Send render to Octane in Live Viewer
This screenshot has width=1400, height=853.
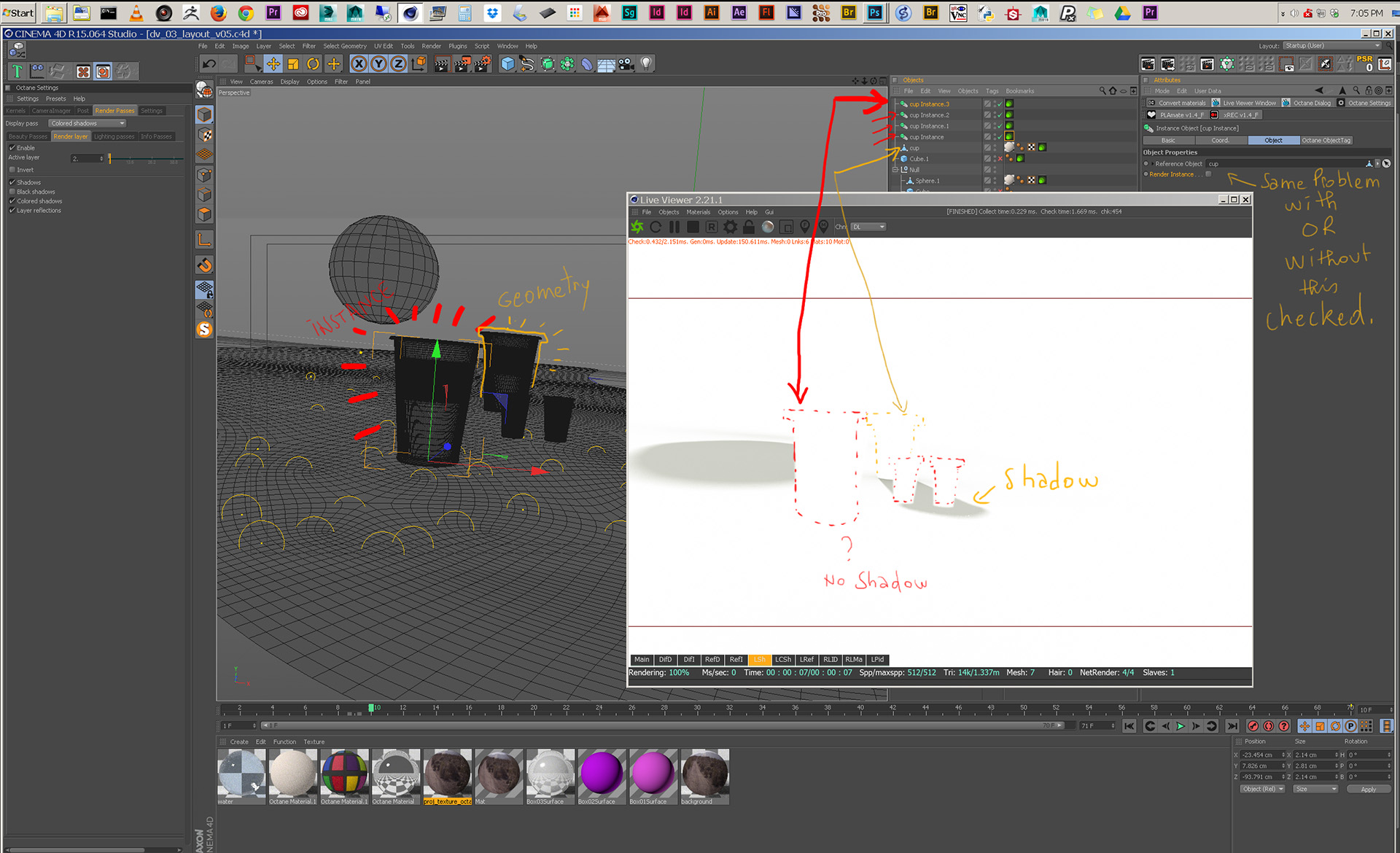pos(637,227)
